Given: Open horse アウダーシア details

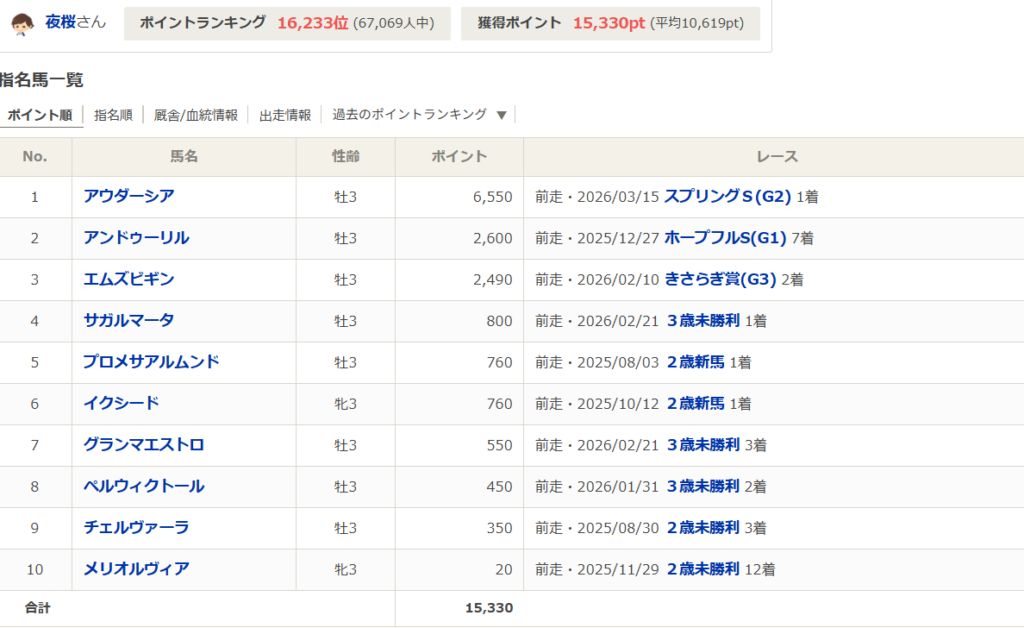Looking at the screenshot, I should [x=129, y=196].
